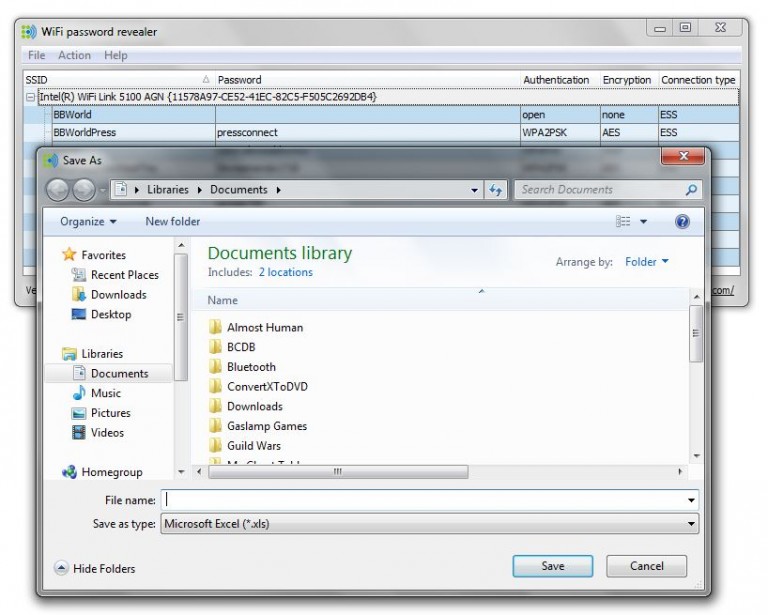768x615 pixels.
Task: Select the Gaslamp Games folder
Action: pos(266,426)
